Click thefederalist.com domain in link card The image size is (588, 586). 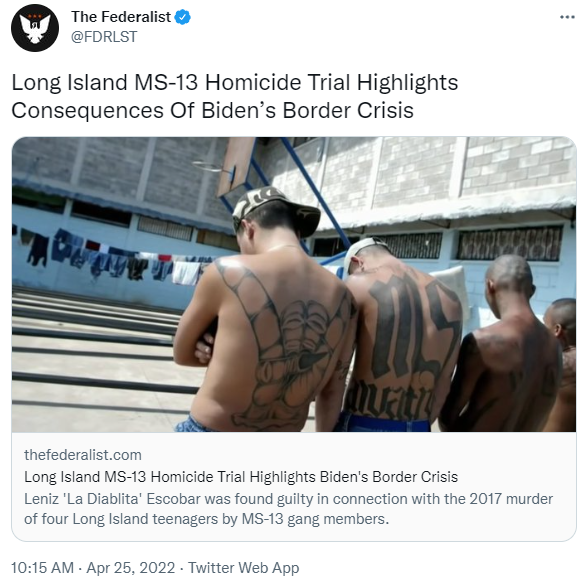point(83,455)
